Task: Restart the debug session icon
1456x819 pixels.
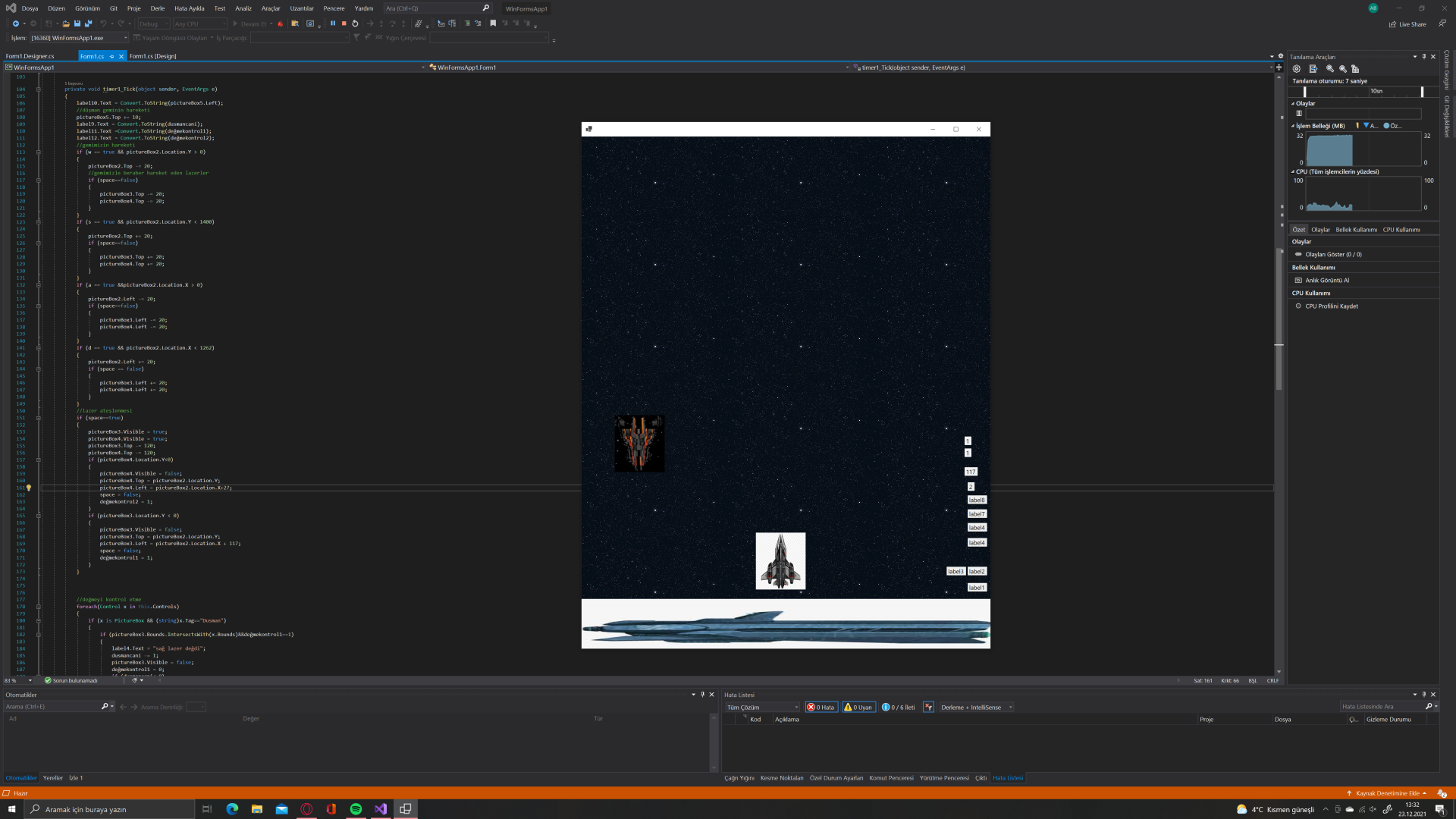Action: (355, 24)
